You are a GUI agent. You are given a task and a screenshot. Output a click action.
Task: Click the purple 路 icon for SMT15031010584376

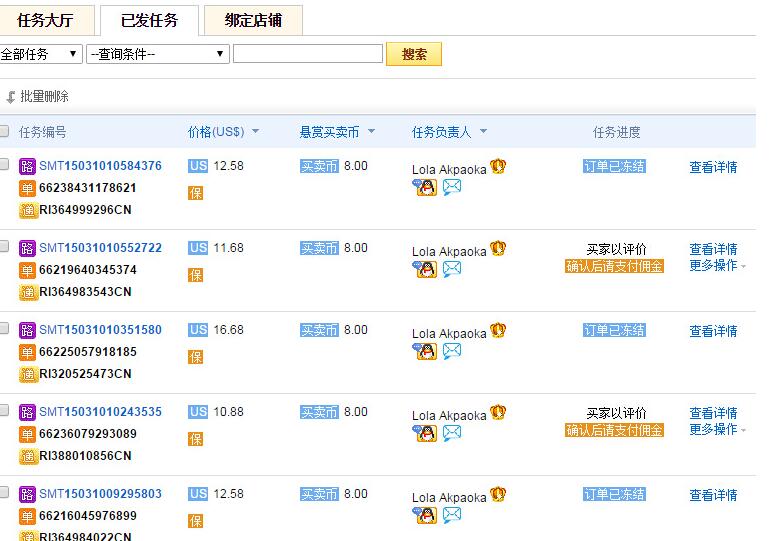[x=27, y=166]
